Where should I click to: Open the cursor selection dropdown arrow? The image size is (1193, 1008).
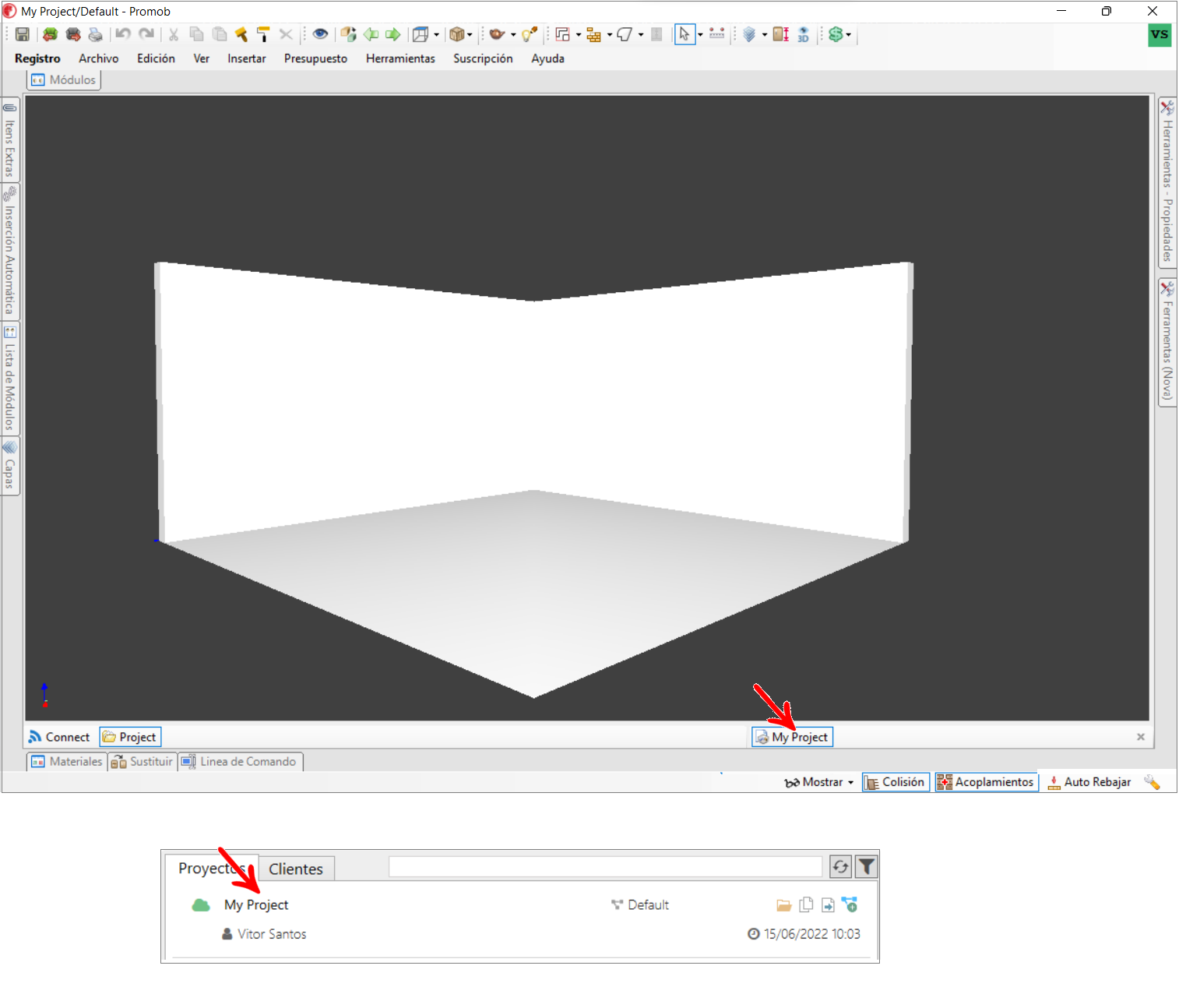pyautogui.click(x=700, y=34)
